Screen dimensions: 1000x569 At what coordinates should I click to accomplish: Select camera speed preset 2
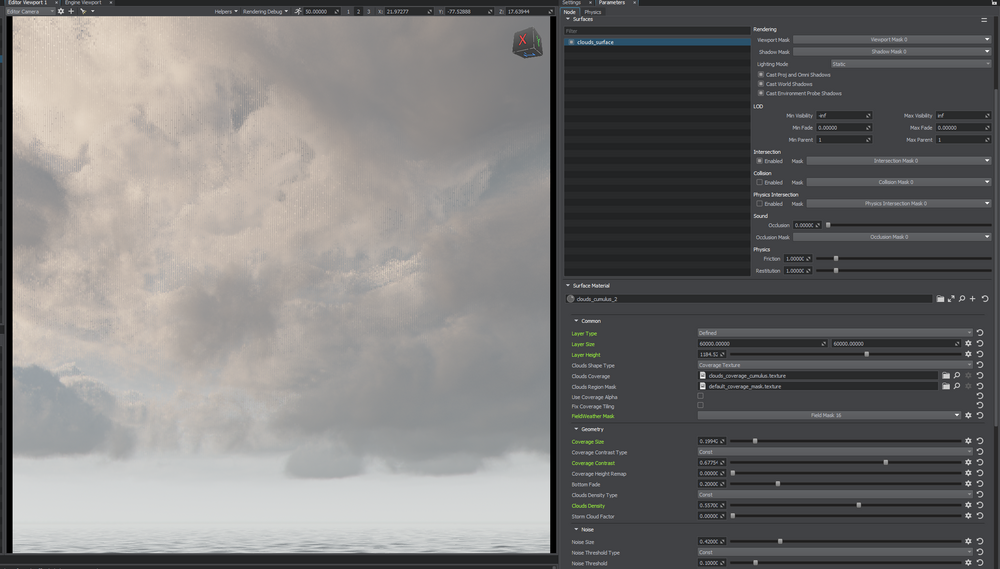click(358, 11)
